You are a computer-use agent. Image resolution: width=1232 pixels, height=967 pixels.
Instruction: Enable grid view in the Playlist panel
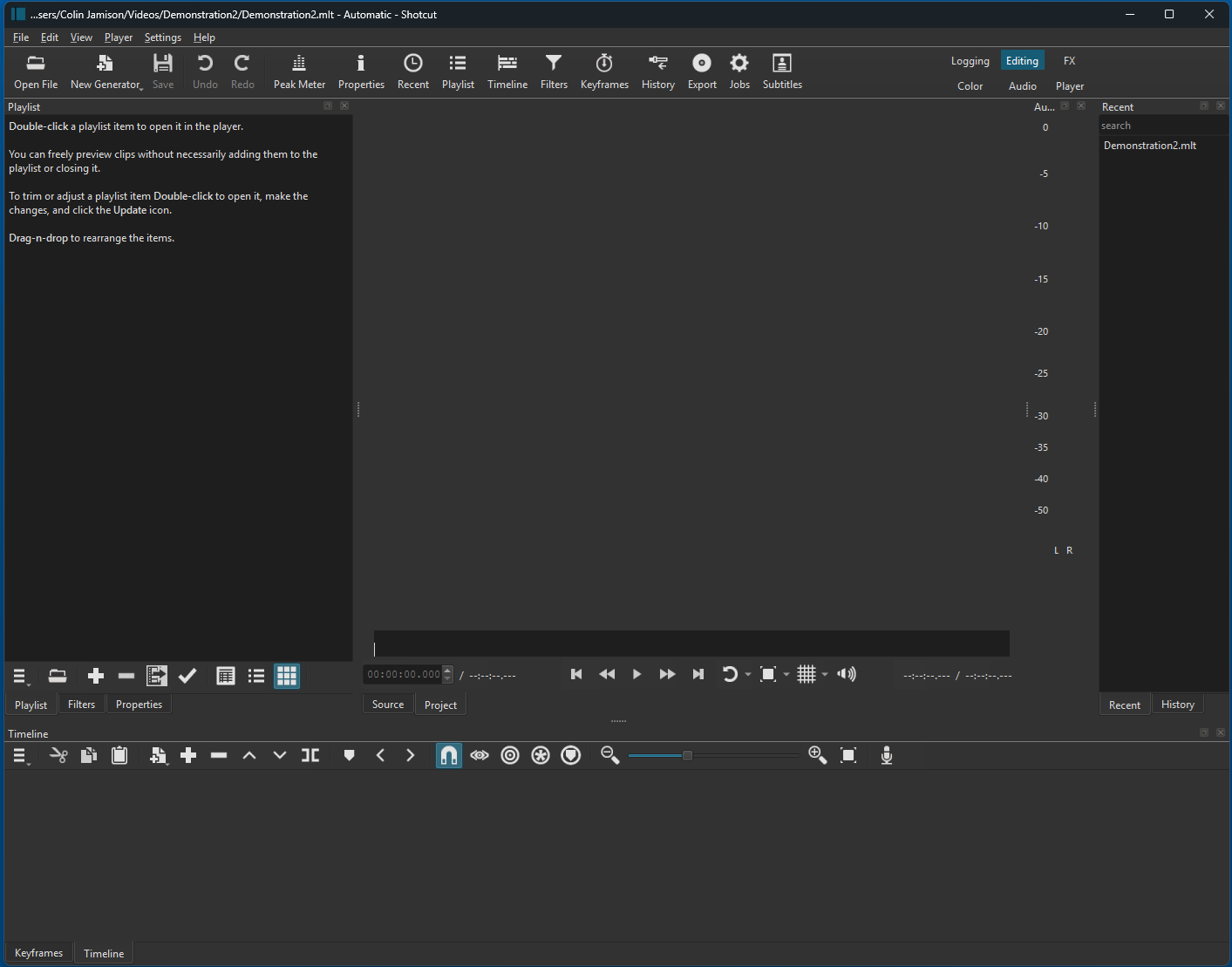pyautogui.click(x=286, y=676)
